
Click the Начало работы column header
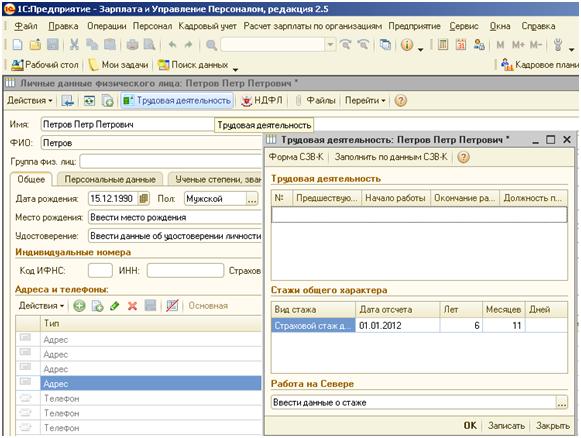395,198
